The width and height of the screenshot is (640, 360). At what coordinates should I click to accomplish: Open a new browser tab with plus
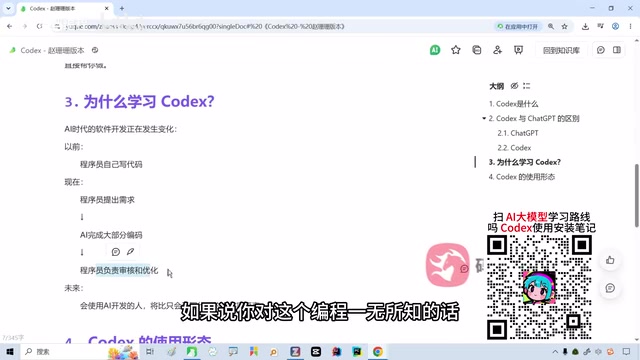click(122, 8)
